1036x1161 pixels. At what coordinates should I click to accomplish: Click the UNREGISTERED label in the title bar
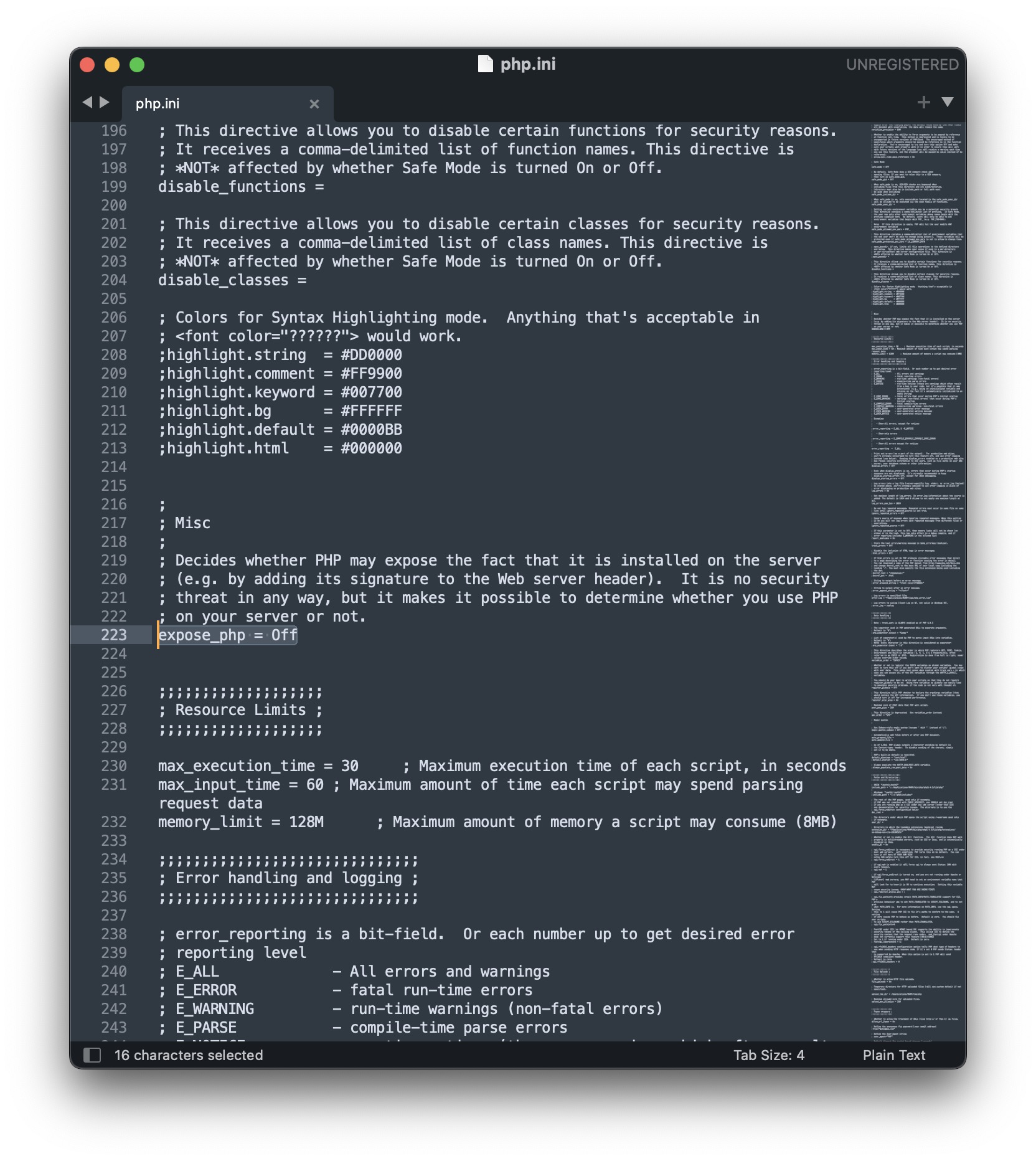click(x=902, y=64)
